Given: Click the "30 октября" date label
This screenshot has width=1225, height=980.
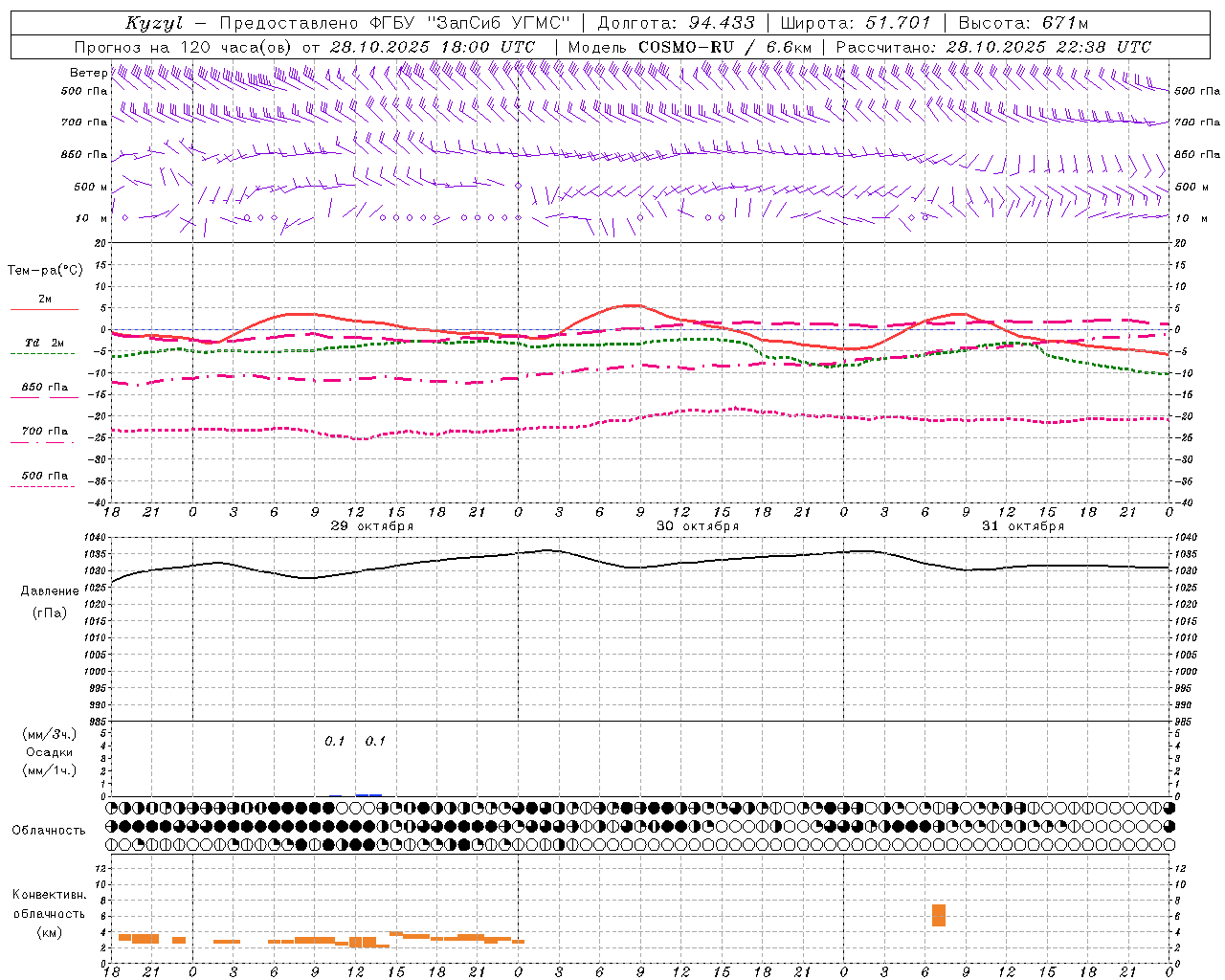Looking at the screenshot, I should coord(698,526).
